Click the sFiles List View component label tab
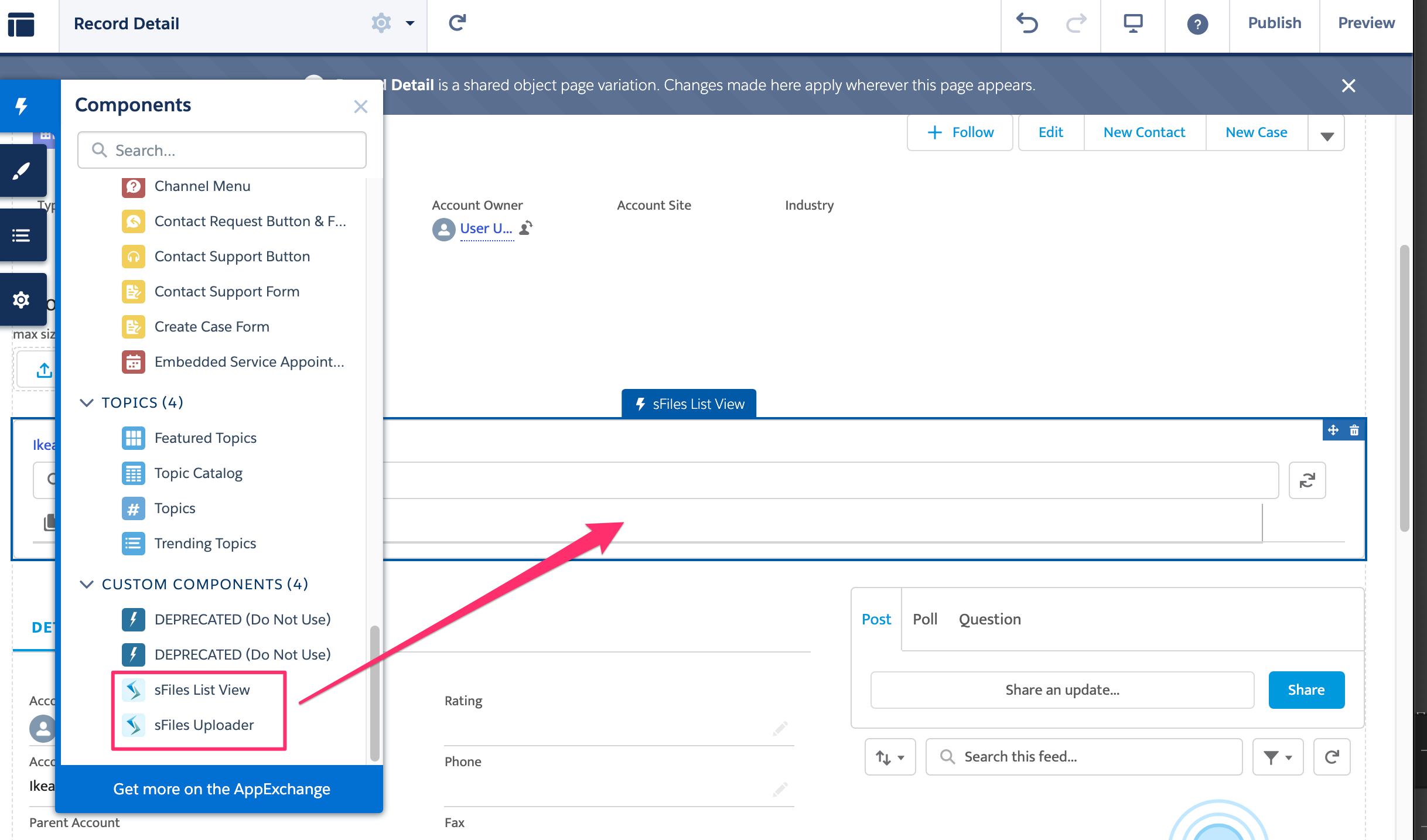Screen dimensions: 1427x840 click(689, 404)
